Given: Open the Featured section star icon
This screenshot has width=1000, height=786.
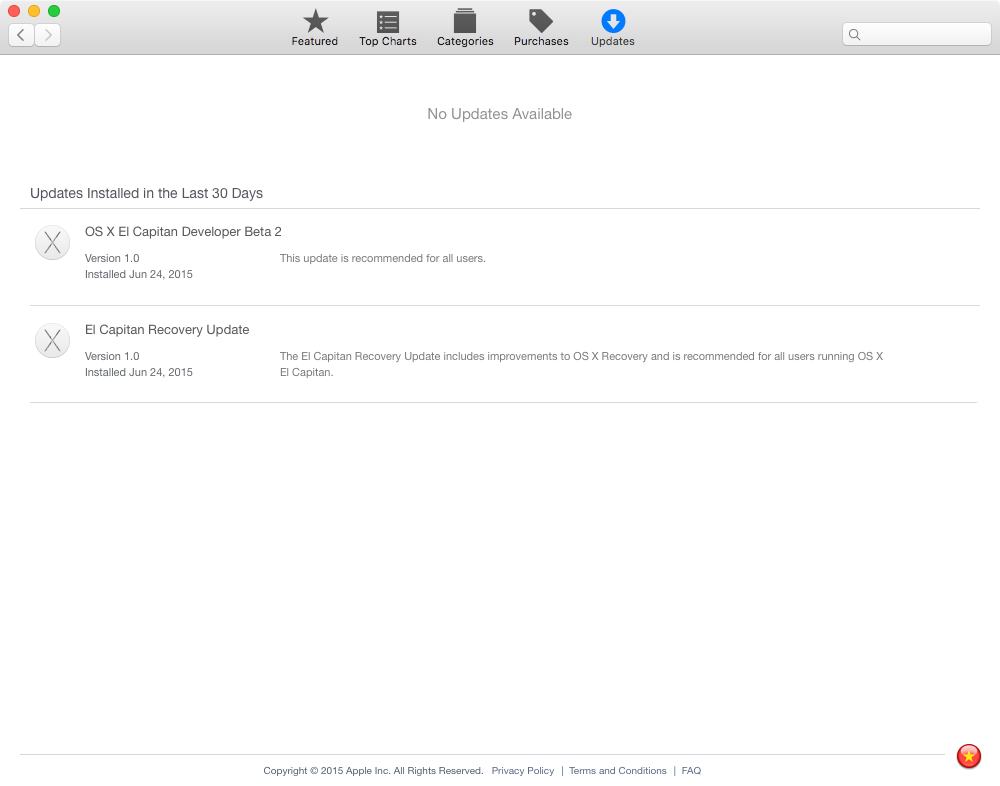Looking at the screenshot, I should (315, 22).
